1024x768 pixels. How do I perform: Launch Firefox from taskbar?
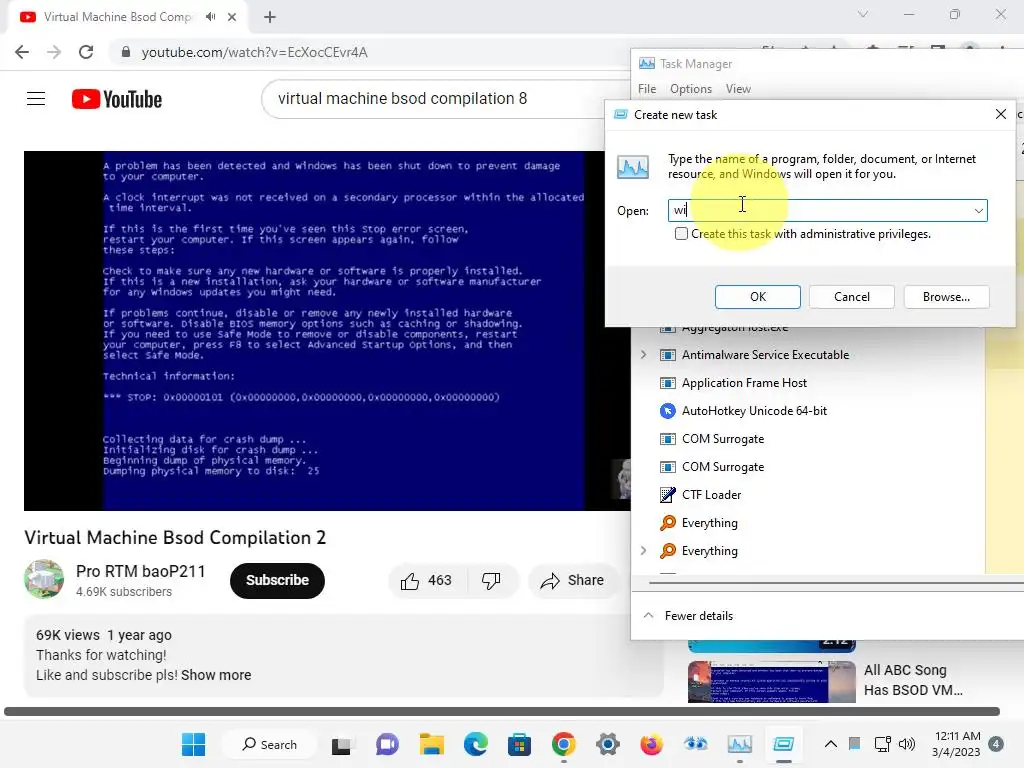651,744
